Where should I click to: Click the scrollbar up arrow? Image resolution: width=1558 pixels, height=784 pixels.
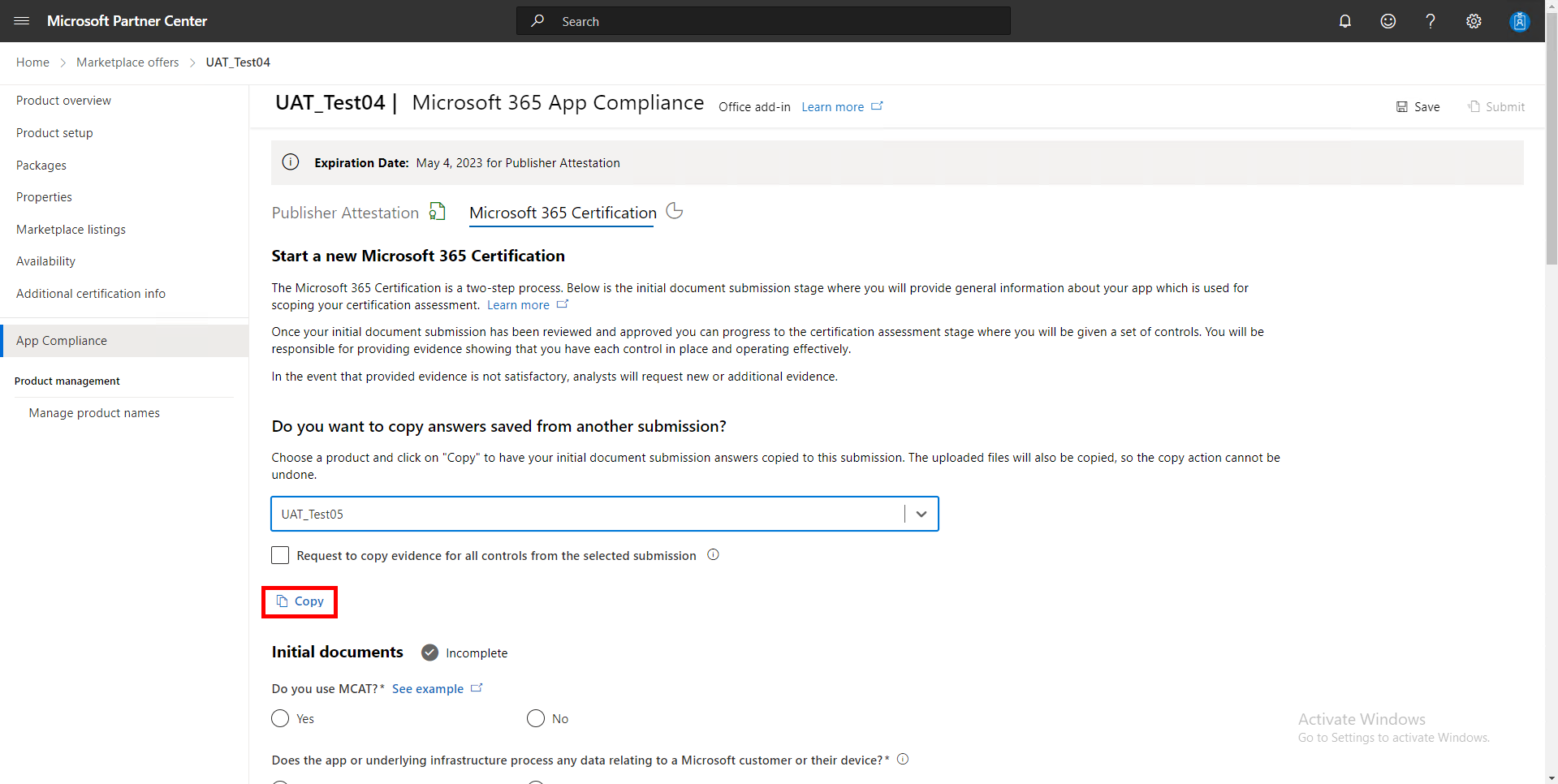click(x=1552, y=5)
